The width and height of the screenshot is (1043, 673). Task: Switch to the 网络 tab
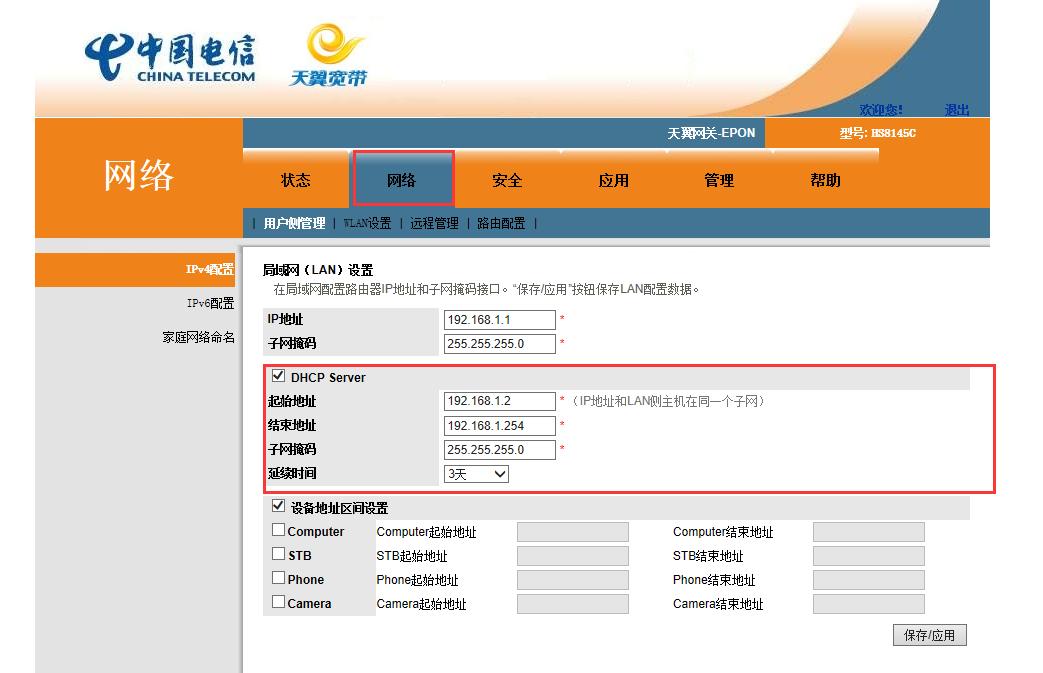403,179
